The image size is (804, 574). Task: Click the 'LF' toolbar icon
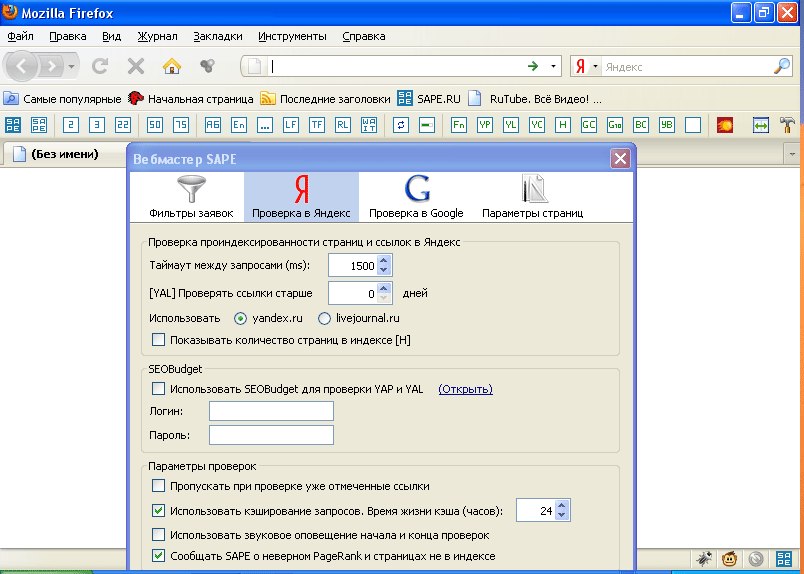click(x=291, y=125)
